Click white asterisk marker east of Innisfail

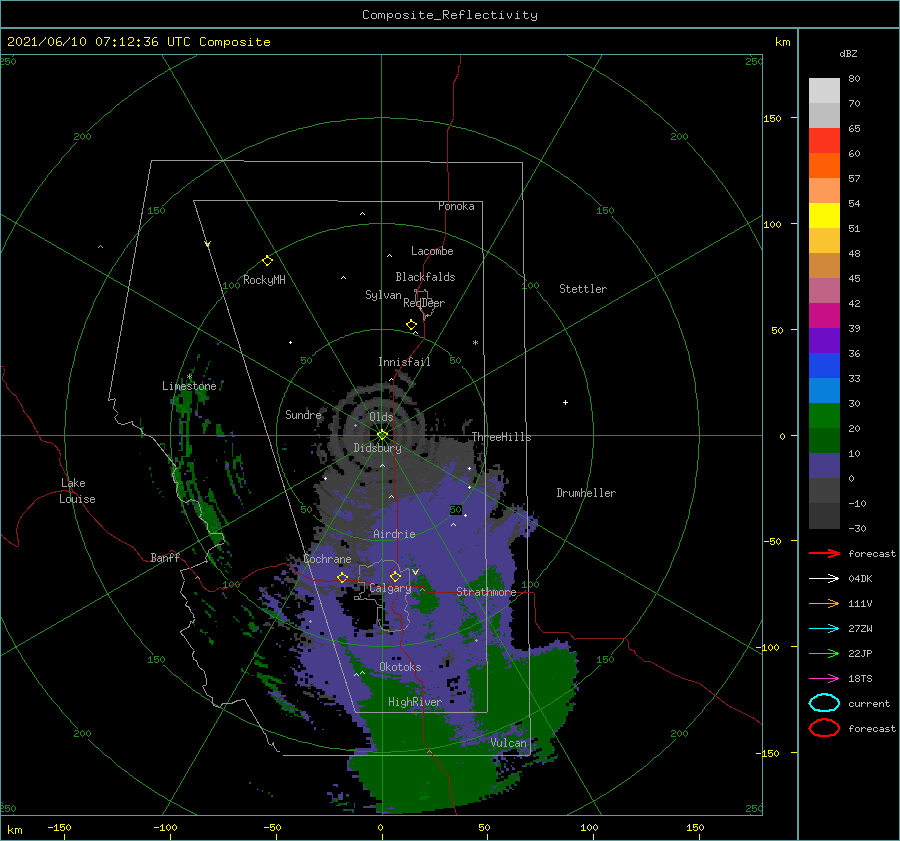(475, 343)
